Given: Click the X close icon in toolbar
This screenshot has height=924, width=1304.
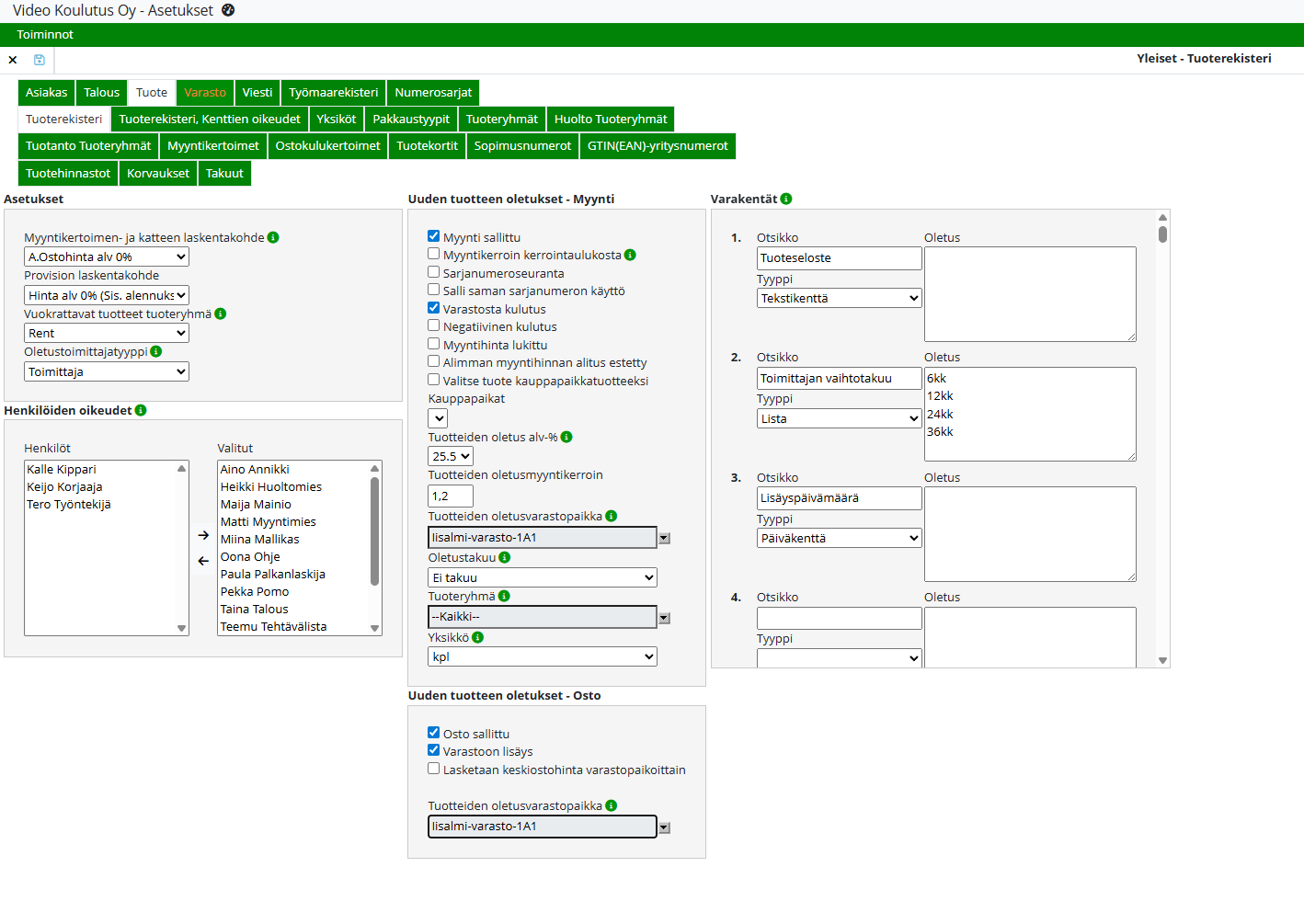Looking at the screenshot, I should pos(13,60).
